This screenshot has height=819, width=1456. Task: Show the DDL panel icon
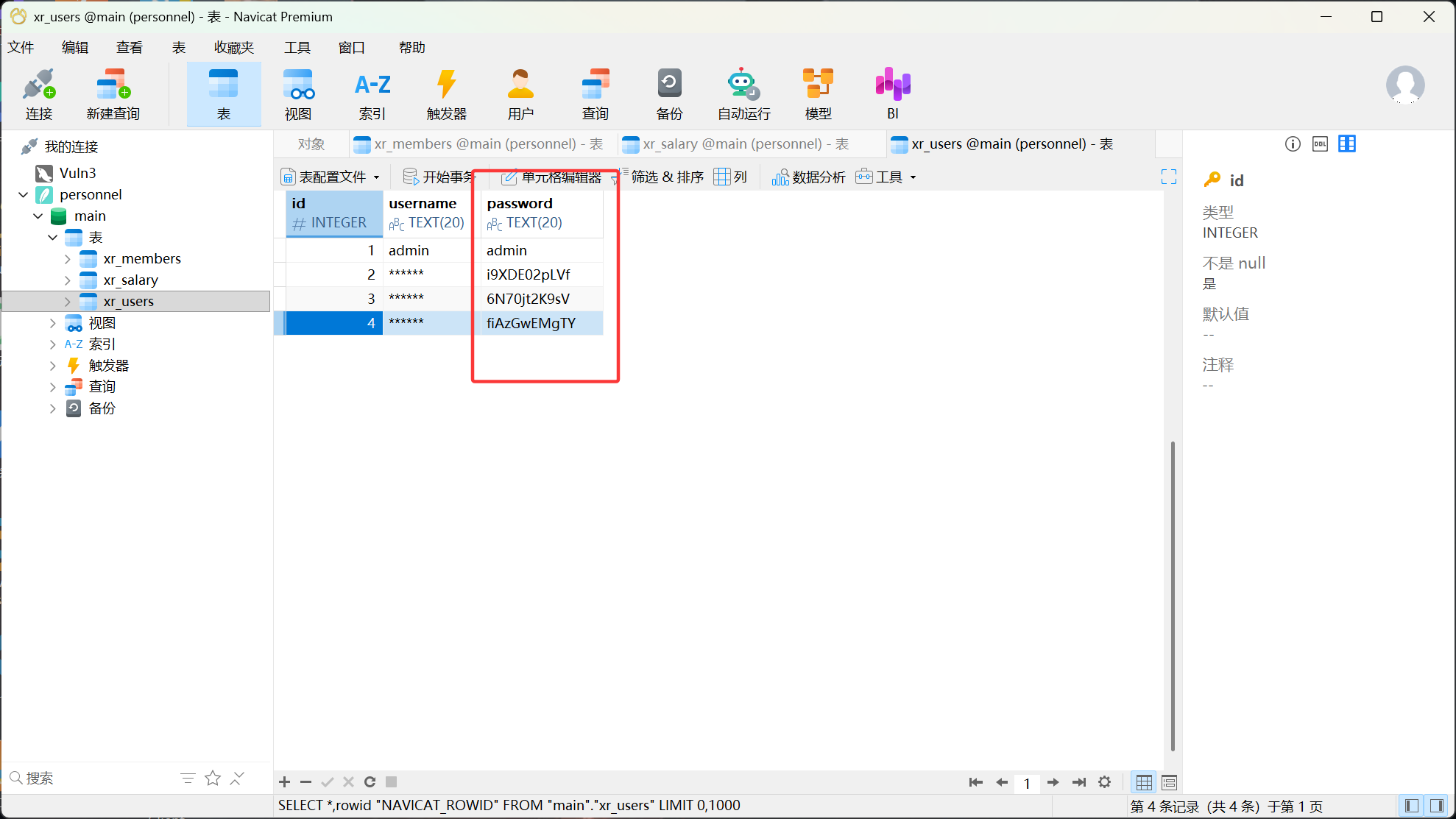(x=1320, y=144)
